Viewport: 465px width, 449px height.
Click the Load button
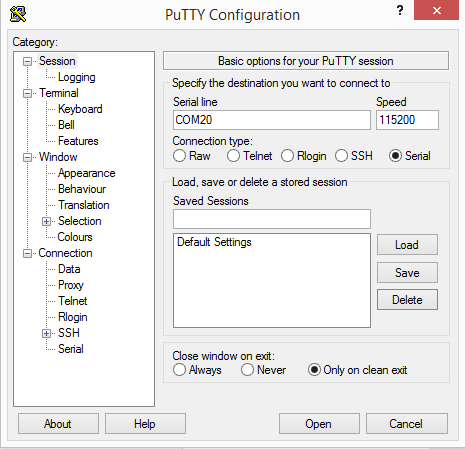407,245
